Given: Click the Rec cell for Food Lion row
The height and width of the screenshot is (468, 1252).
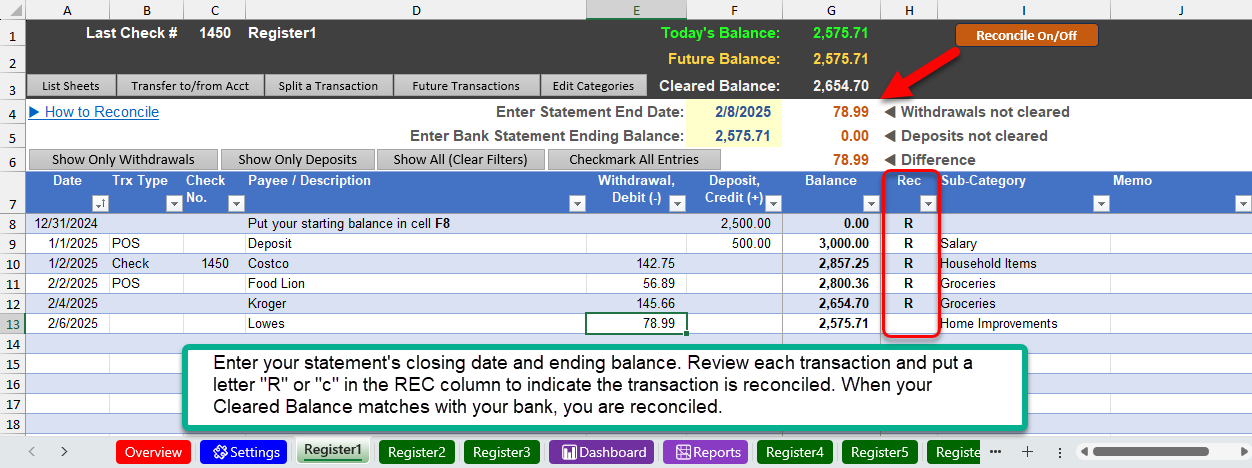Looking at the screenshot, I should click(x=909, y=283).
